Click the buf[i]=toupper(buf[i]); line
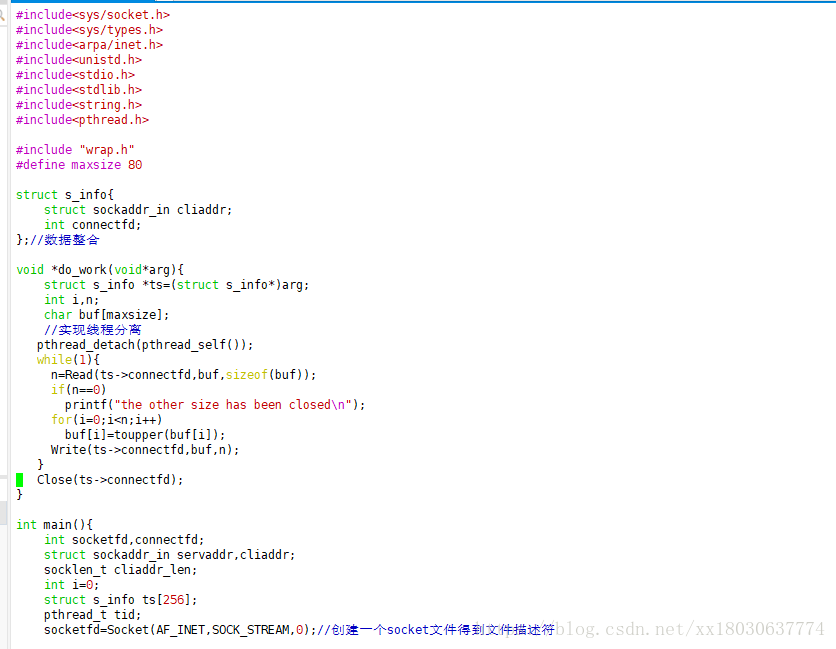Image resolution: width=836 pixels, height=649 pixels. click(x=145, y=435)
